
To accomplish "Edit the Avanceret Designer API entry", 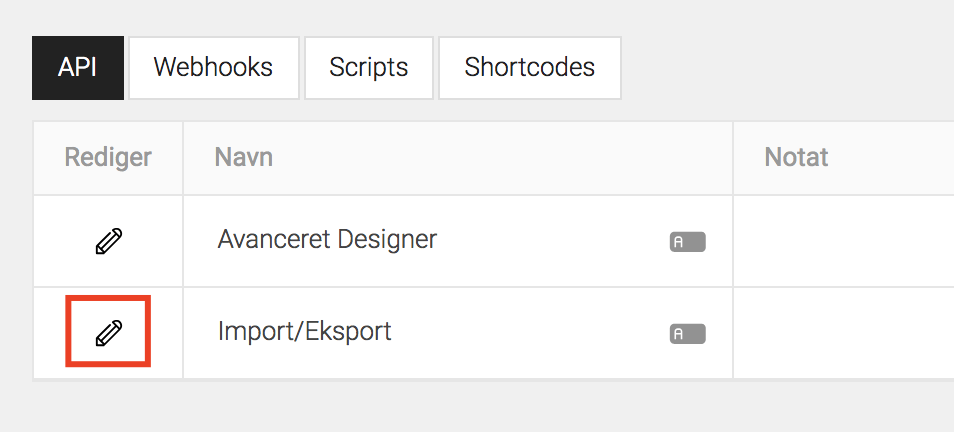I will tap(109, 241).
